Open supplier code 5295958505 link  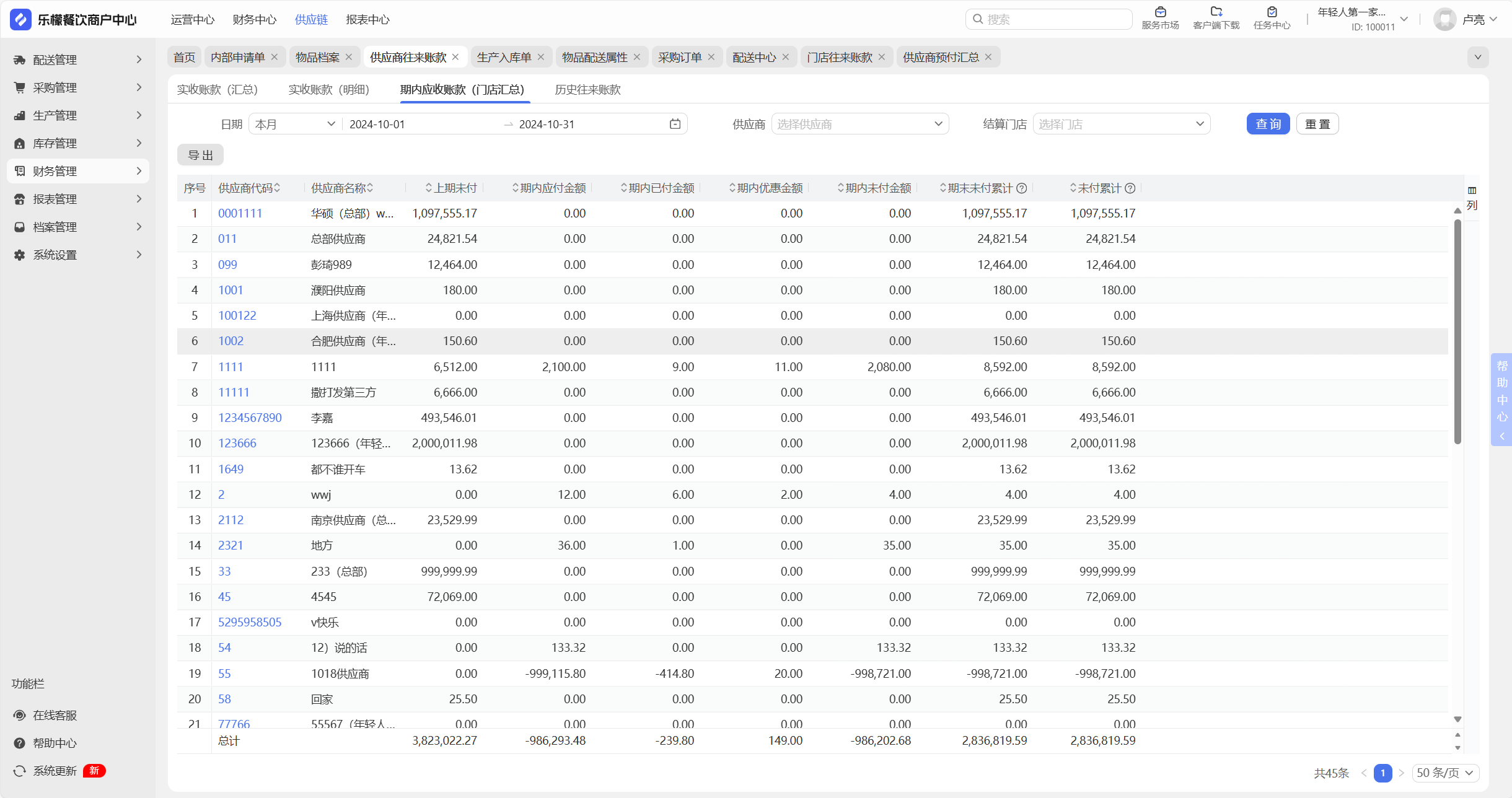click(x=250, y=622)
